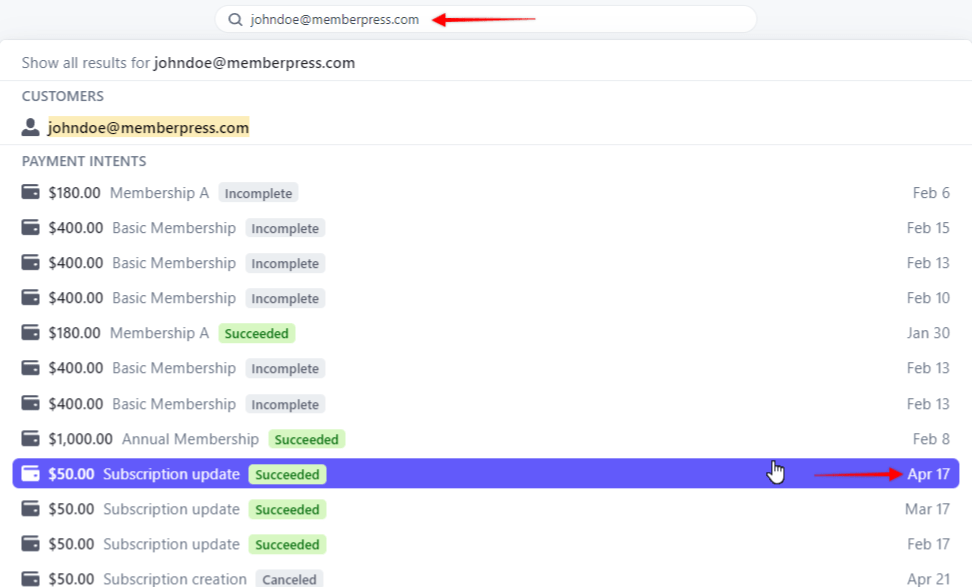Click the Succeeded badge on Apr 17 payment
The width and height of the screenshot is (972, 587).
point(288,474)
